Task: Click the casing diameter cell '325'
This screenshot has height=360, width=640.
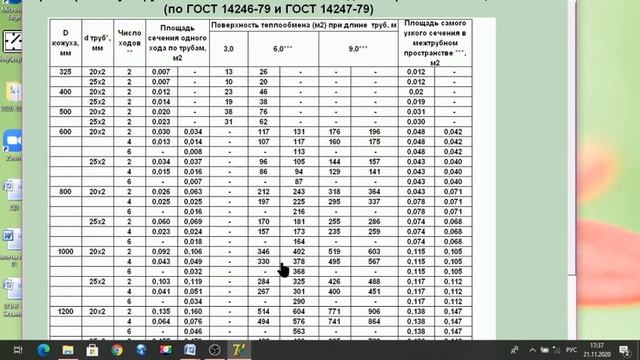Action: coord(65,72)
